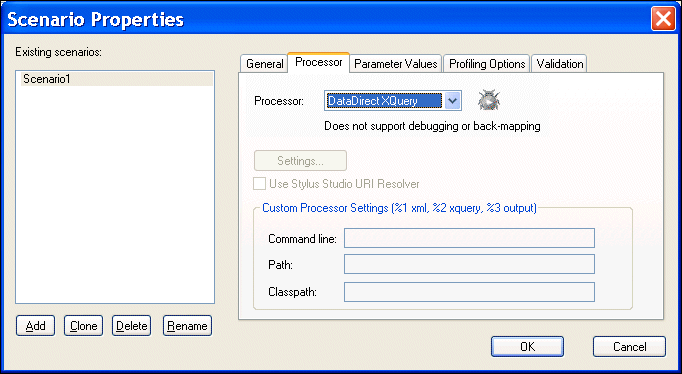
Task: Click into the Command line field
Action: [469, 238]
